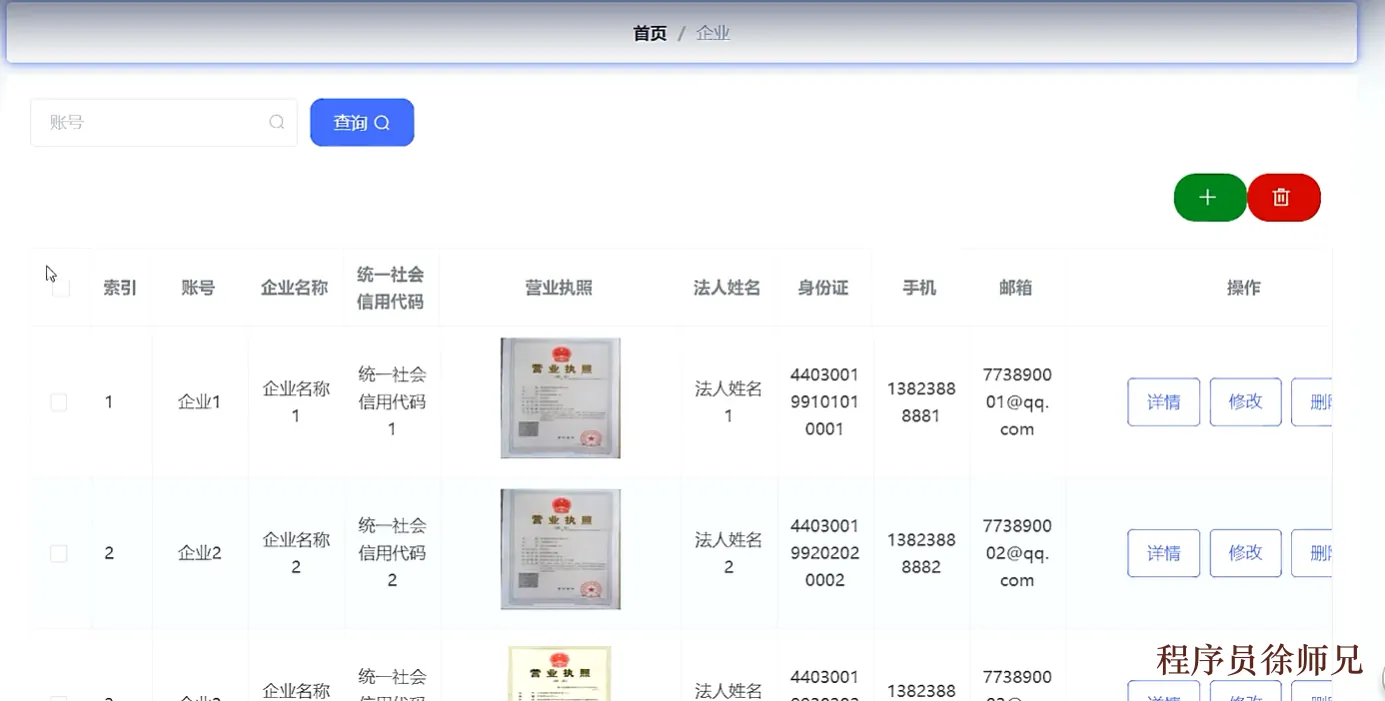
Task: Click the 查询 search button
Action: pyautogui.click(x=362, y=122)
